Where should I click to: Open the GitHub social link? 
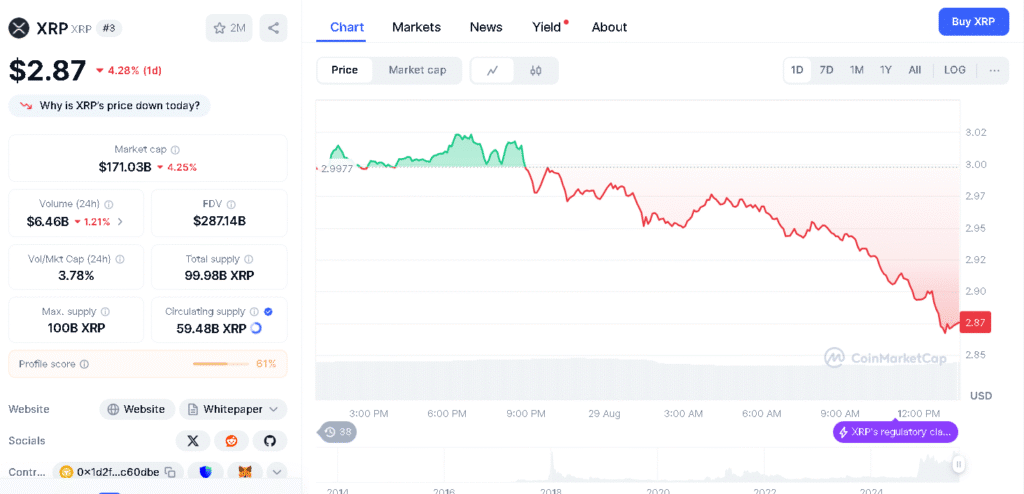pos(270,441)
